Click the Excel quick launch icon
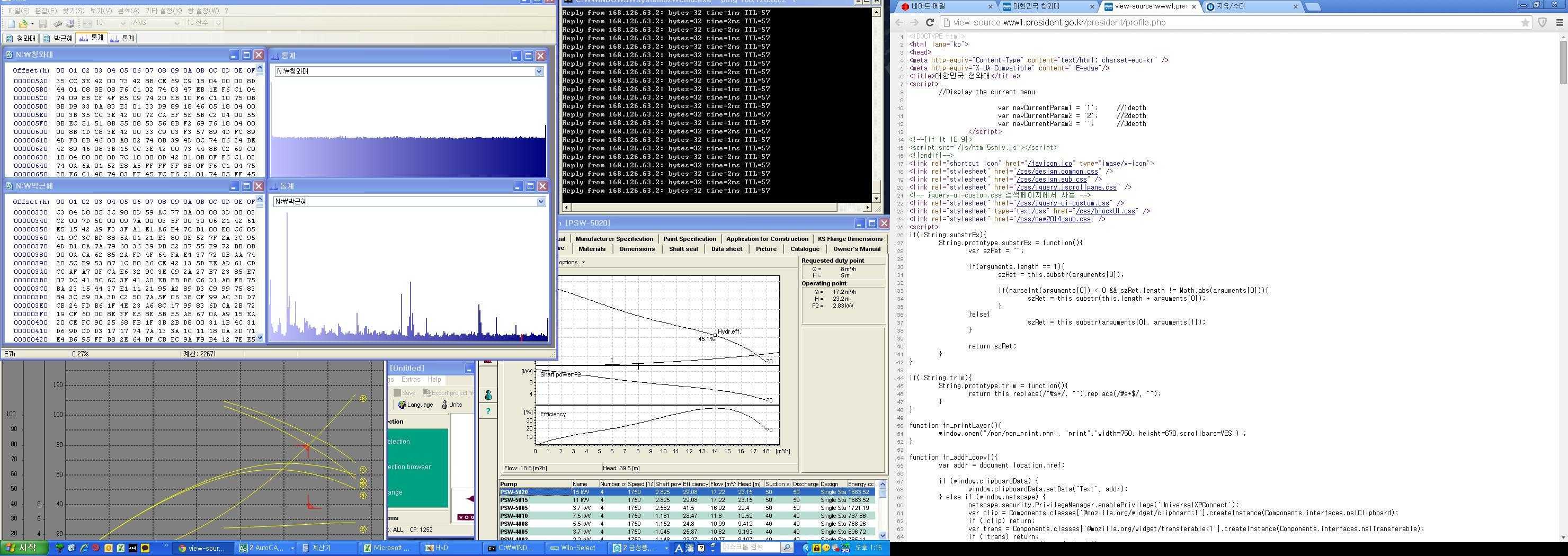The height and width of the screenshot is (556, 1568). coord(121,548)
